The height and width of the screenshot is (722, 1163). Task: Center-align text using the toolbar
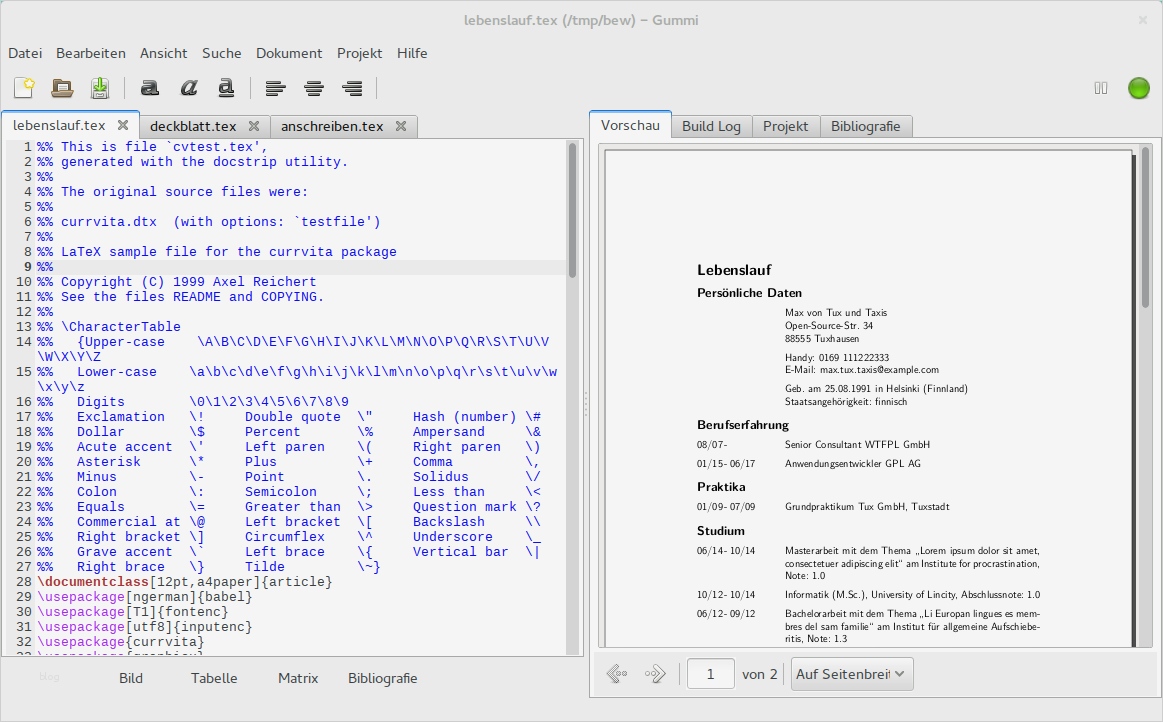(x=314, y=88)
